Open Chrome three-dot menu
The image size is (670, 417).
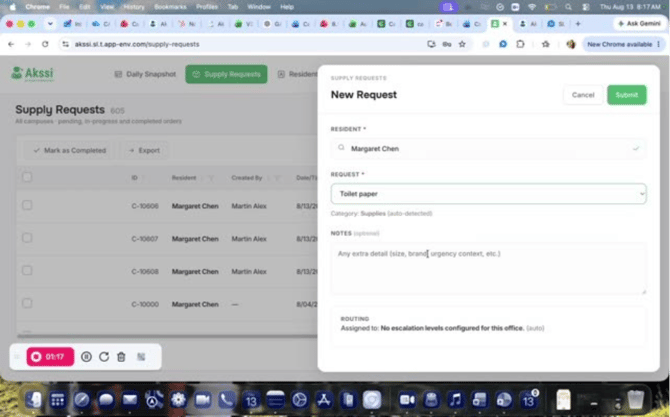[x=658, y=44]
